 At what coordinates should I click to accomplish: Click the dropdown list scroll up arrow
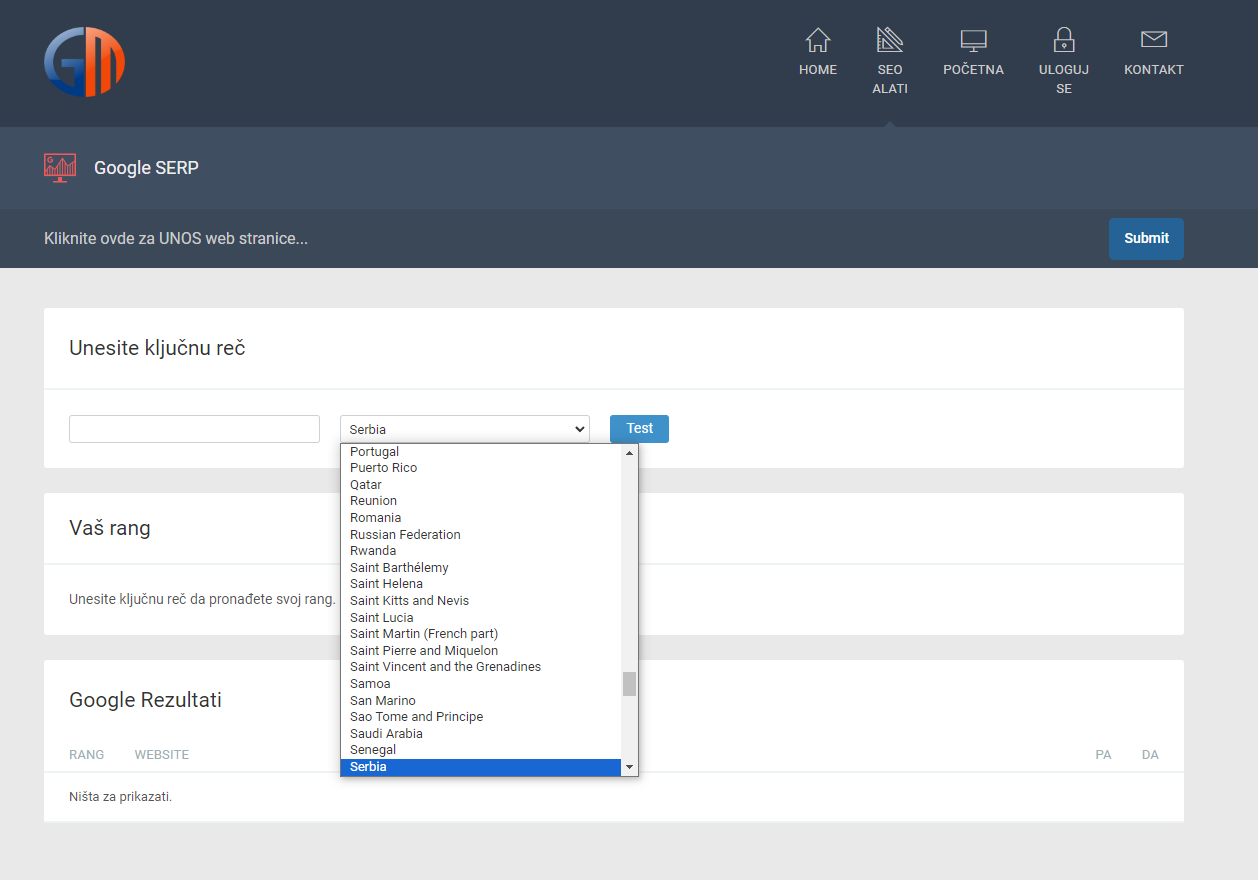click(x=629, y=453)
